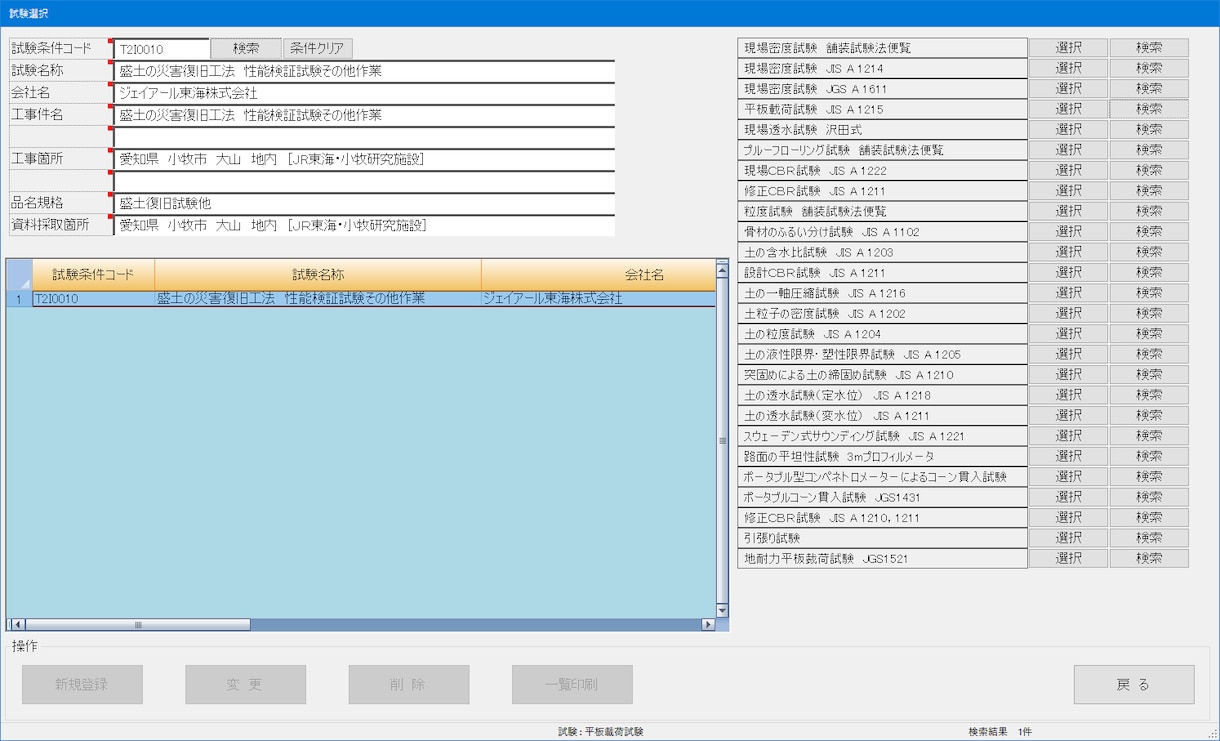This screenshot has width=1220, height=741.
Task: Select grid row 1 by its row number
Action: tap(19, 299)
